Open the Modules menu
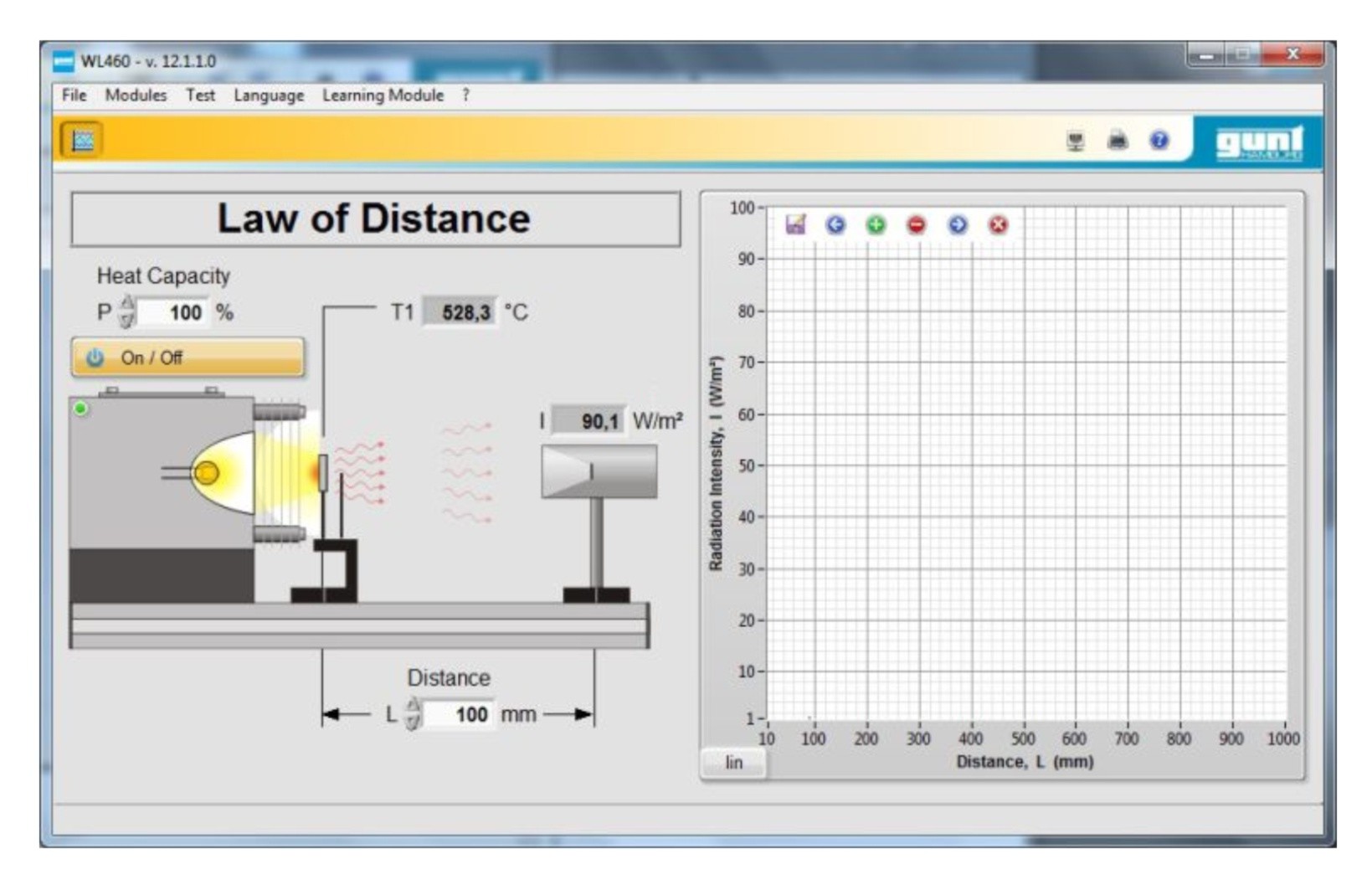This screenshot has height=890, width=1372. point(136,95)
